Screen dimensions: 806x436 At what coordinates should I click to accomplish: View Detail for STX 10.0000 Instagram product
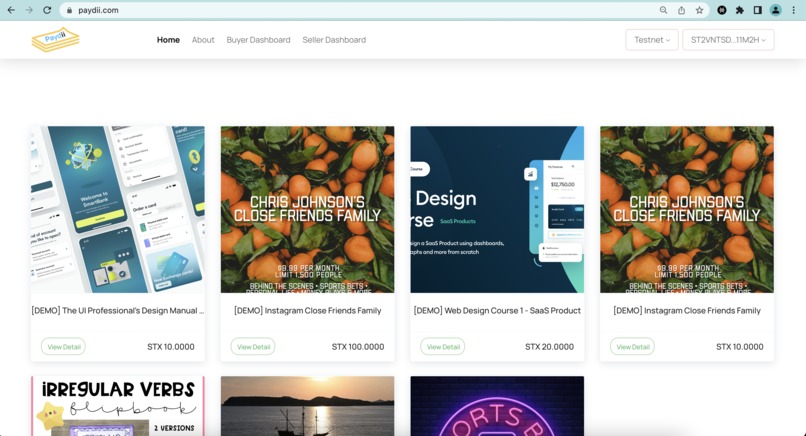pyautogui.click(x=632, y=347)
